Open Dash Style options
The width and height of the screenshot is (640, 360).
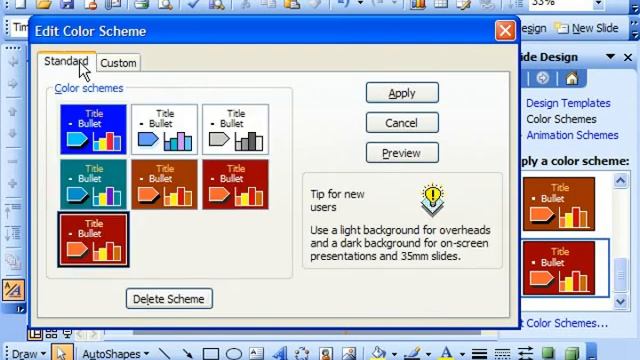click(x=502, y=353)
